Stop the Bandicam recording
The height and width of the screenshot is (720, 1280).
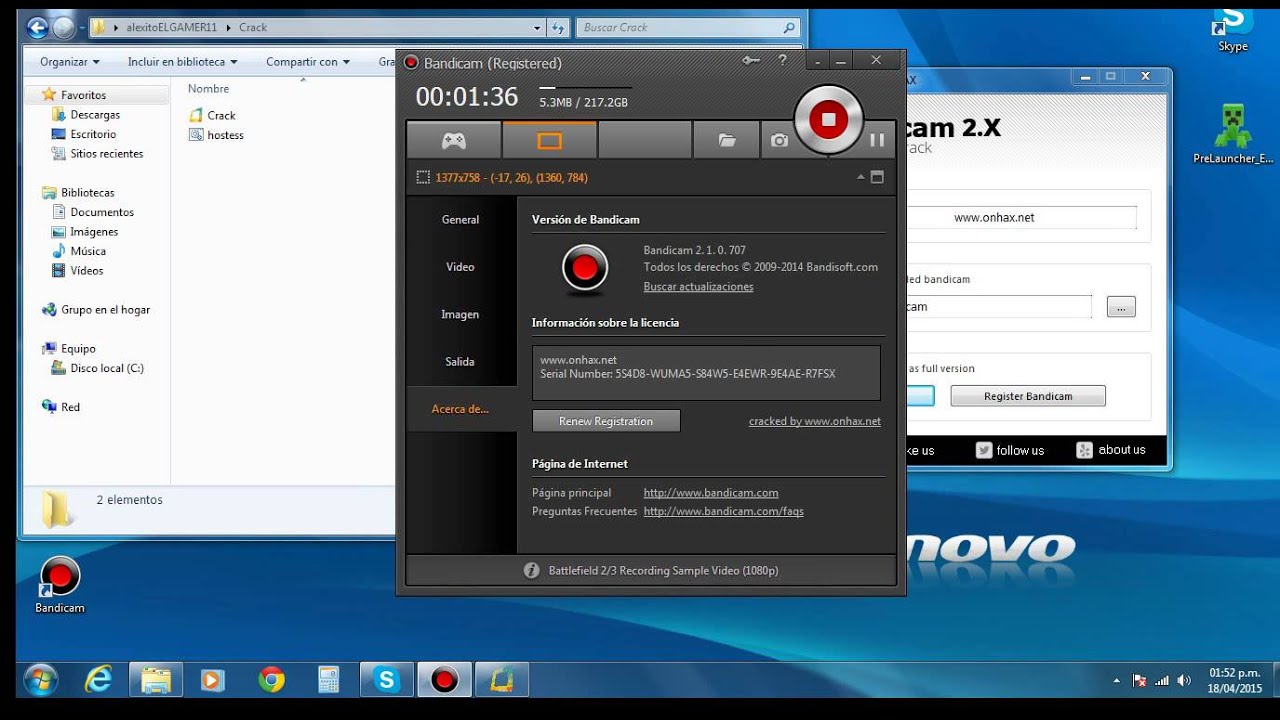click(x=828, y=120)
